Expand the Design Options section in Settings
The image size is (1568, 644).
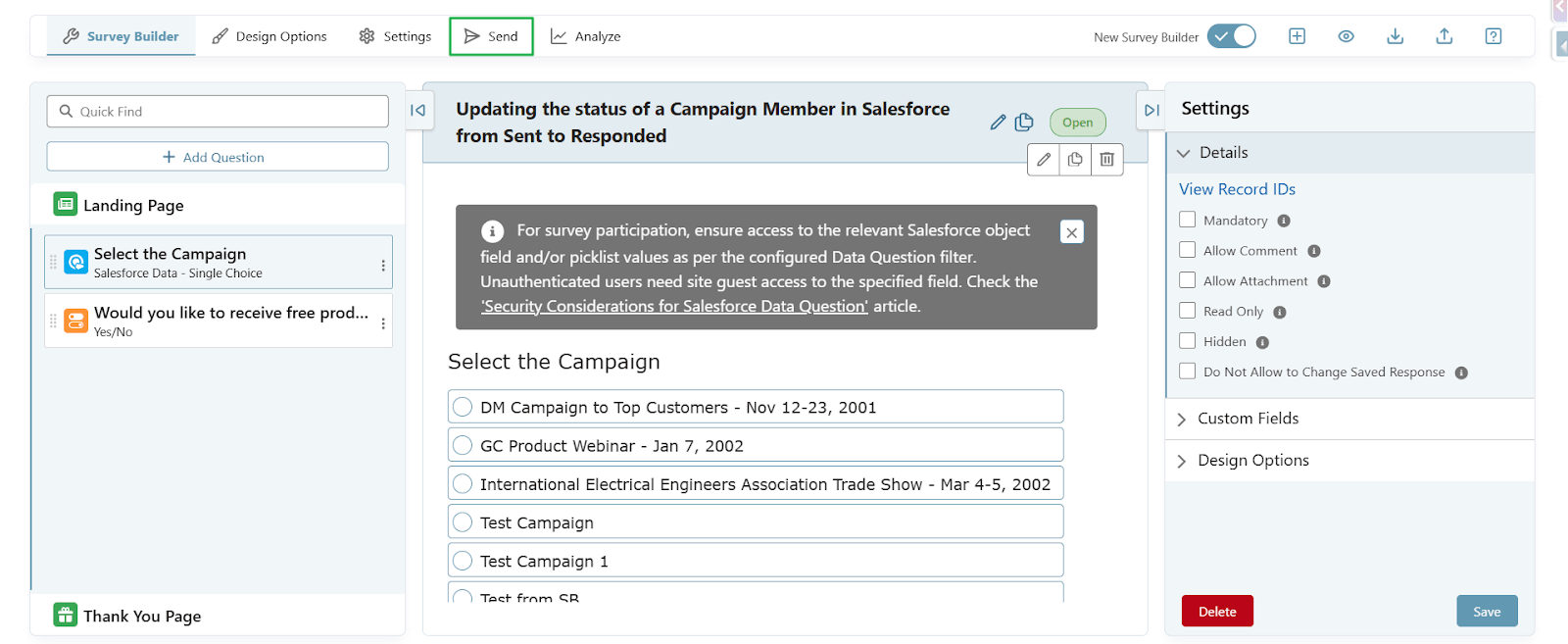[1349, 461]
